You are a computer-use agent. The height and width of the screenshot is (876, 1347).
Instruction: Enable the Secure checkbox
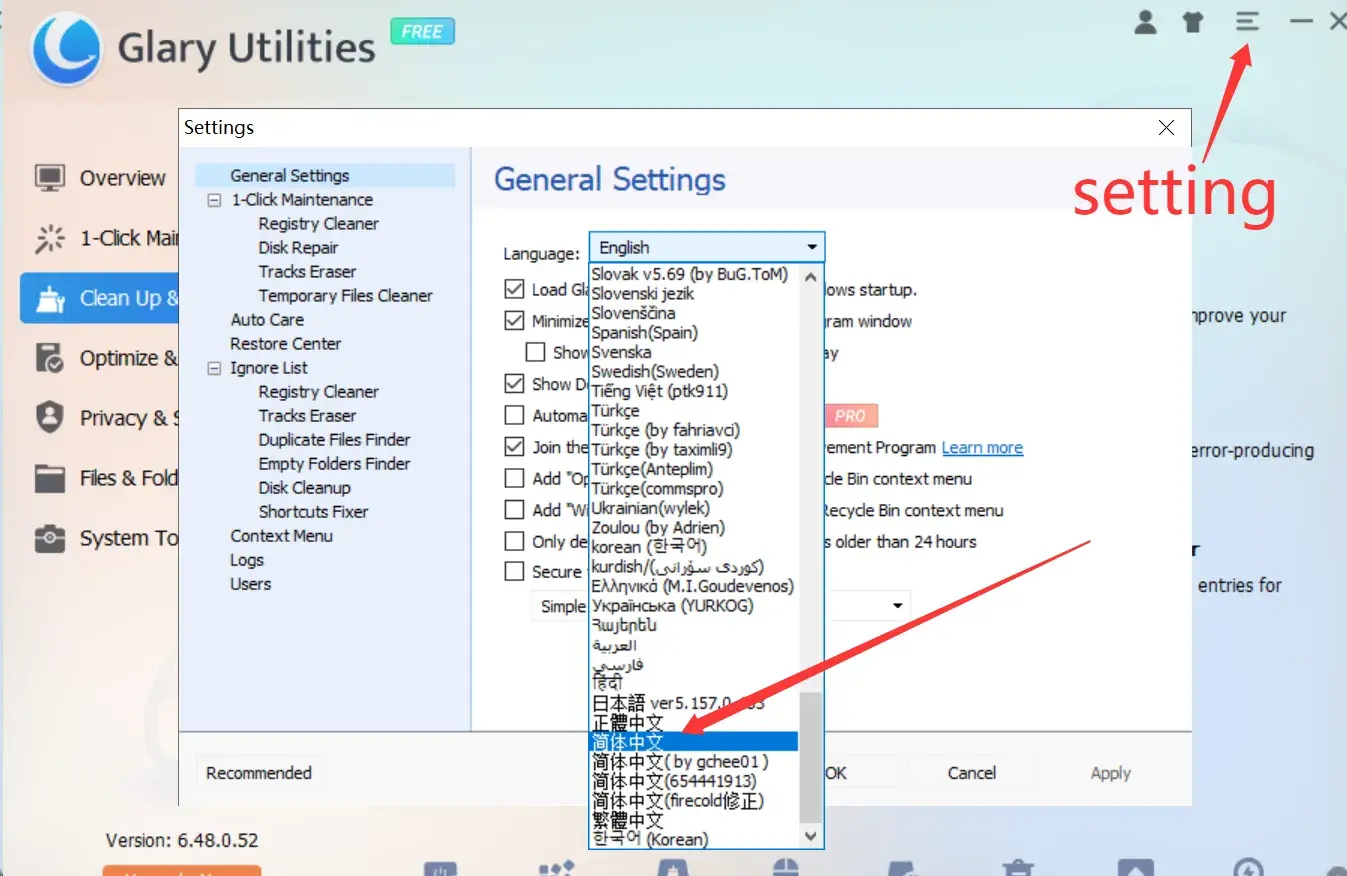pyautogui.click(x=514, y=571)
